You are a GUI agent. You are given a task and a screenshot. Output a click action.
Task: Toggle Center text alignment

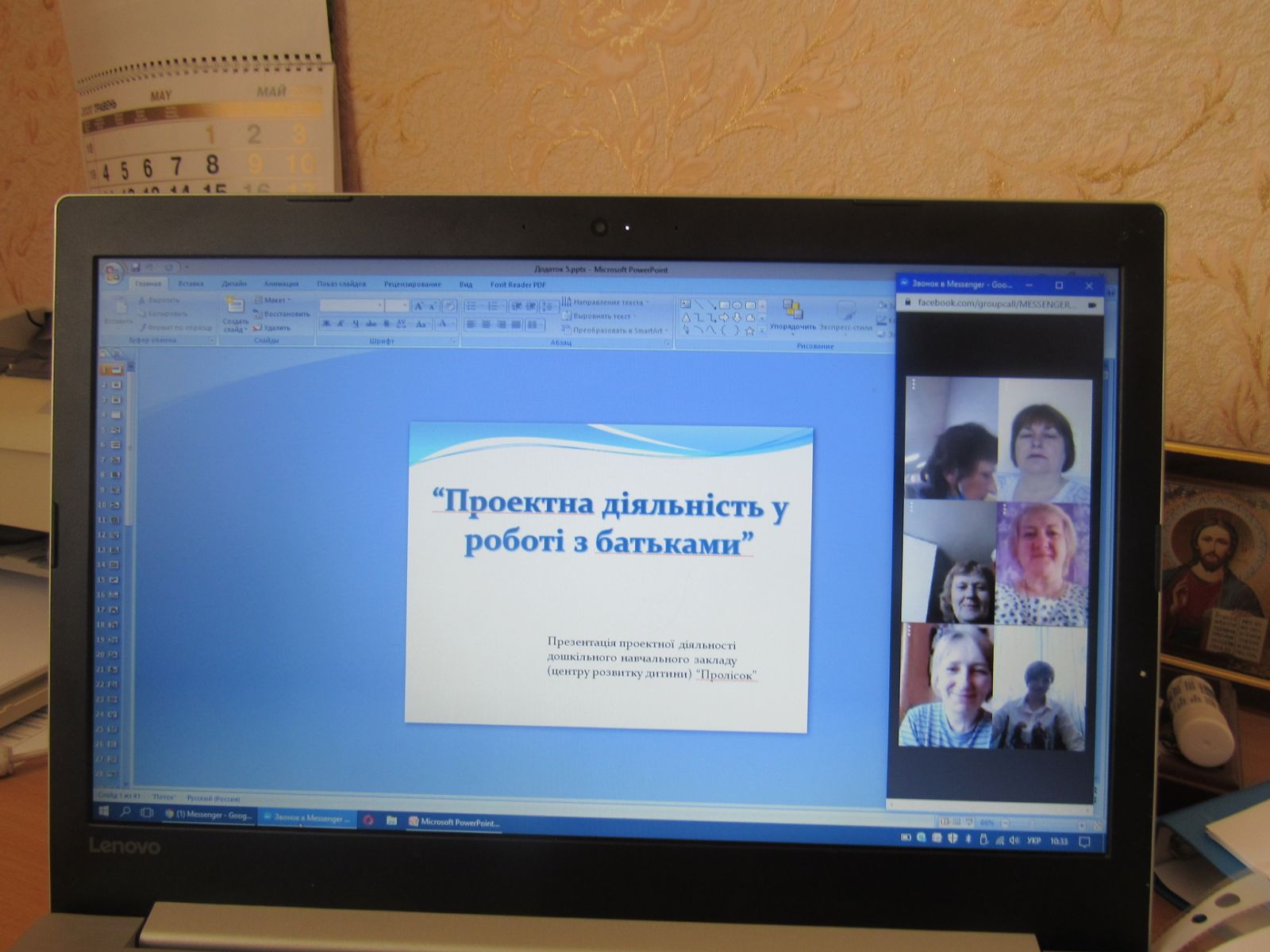(487, 324)
